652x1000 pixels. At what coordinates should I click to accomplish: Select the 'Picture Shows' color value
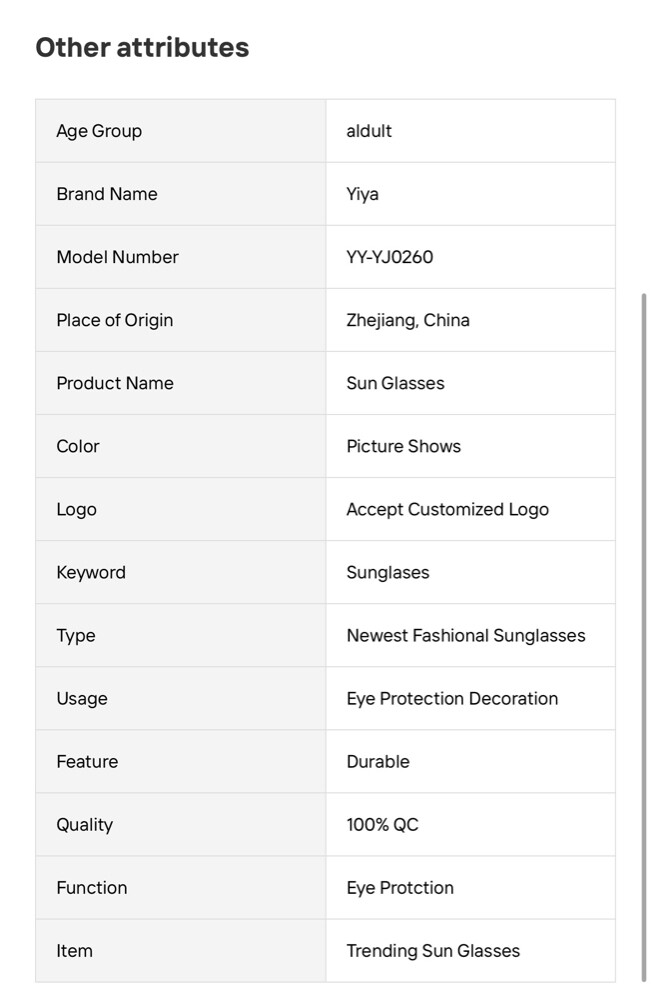click(x=404, y=446)
